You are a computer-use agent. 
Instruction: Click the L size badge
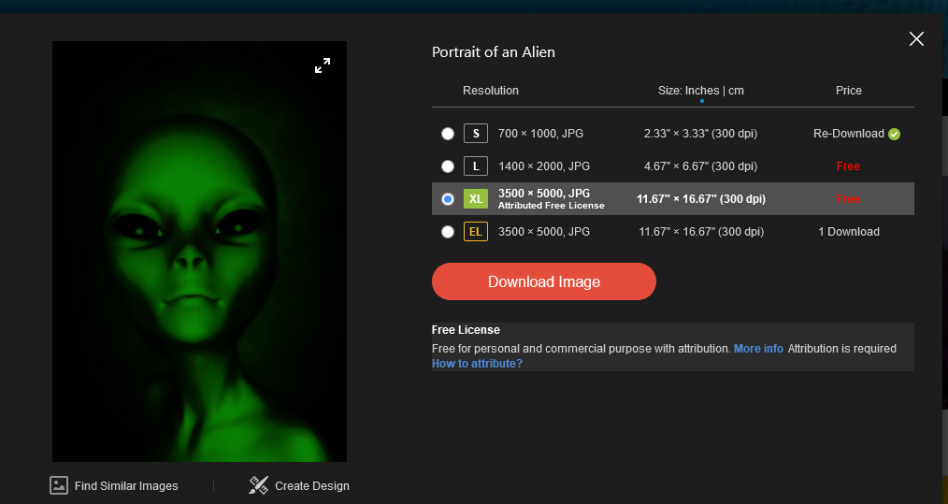476,166
